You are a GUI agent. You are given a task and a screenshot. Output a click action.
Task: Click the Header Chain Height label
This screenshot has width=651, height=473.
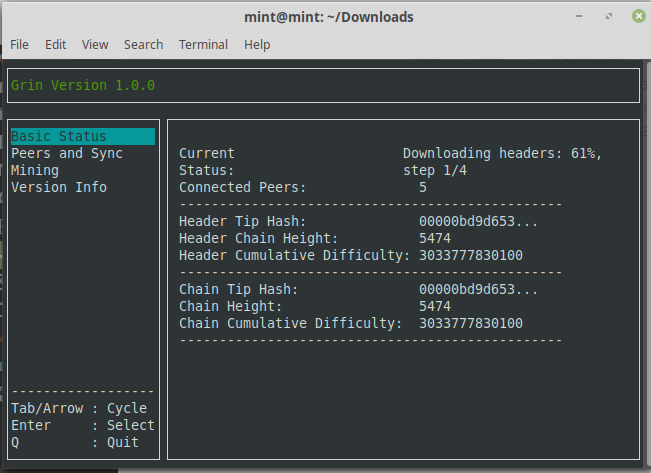259,238
